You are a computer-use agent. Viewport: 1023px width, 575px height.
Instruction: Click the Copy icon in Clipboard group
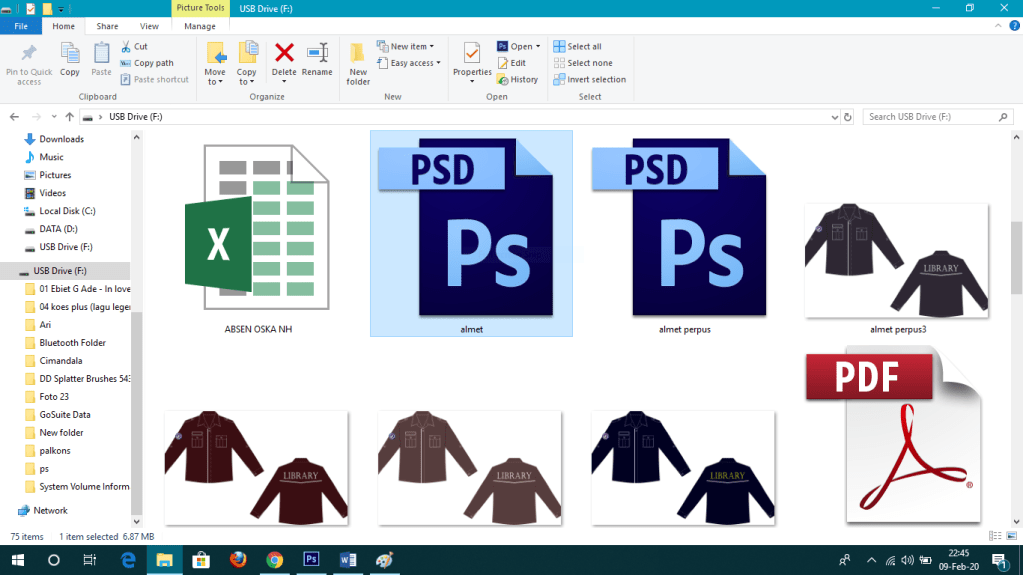coord(70,58)
